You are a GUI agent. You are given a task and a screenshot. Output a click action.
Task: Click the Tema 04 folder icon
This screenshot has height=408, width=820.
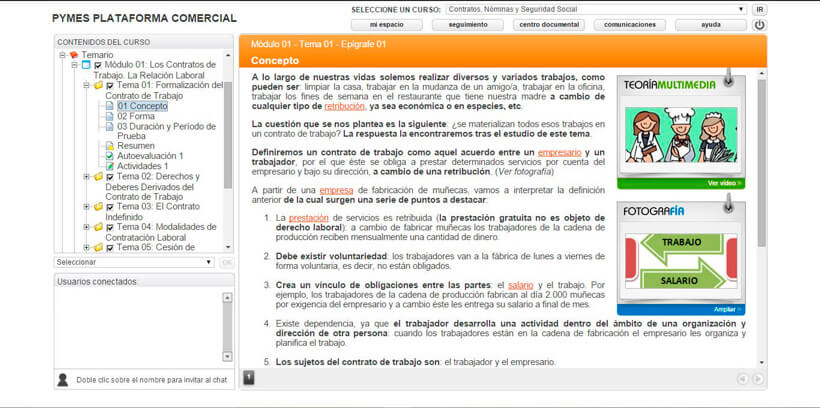tap(98, 227)
